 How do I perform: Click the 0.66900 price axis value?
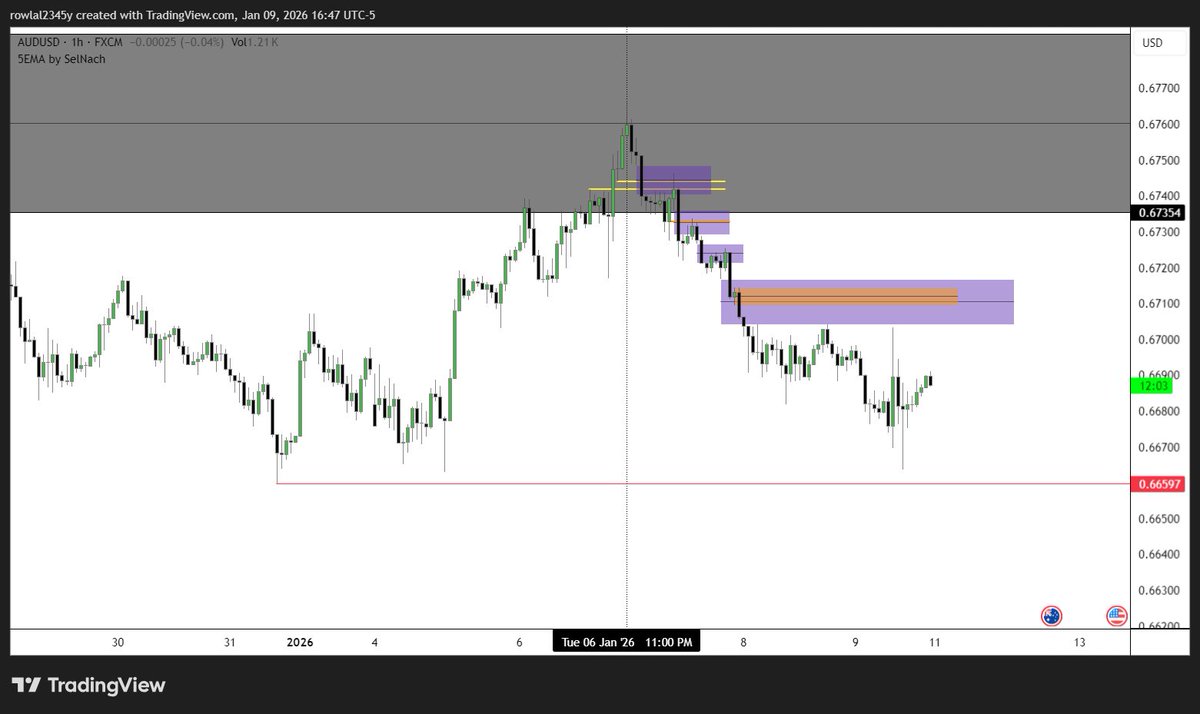coord(1157,375)
